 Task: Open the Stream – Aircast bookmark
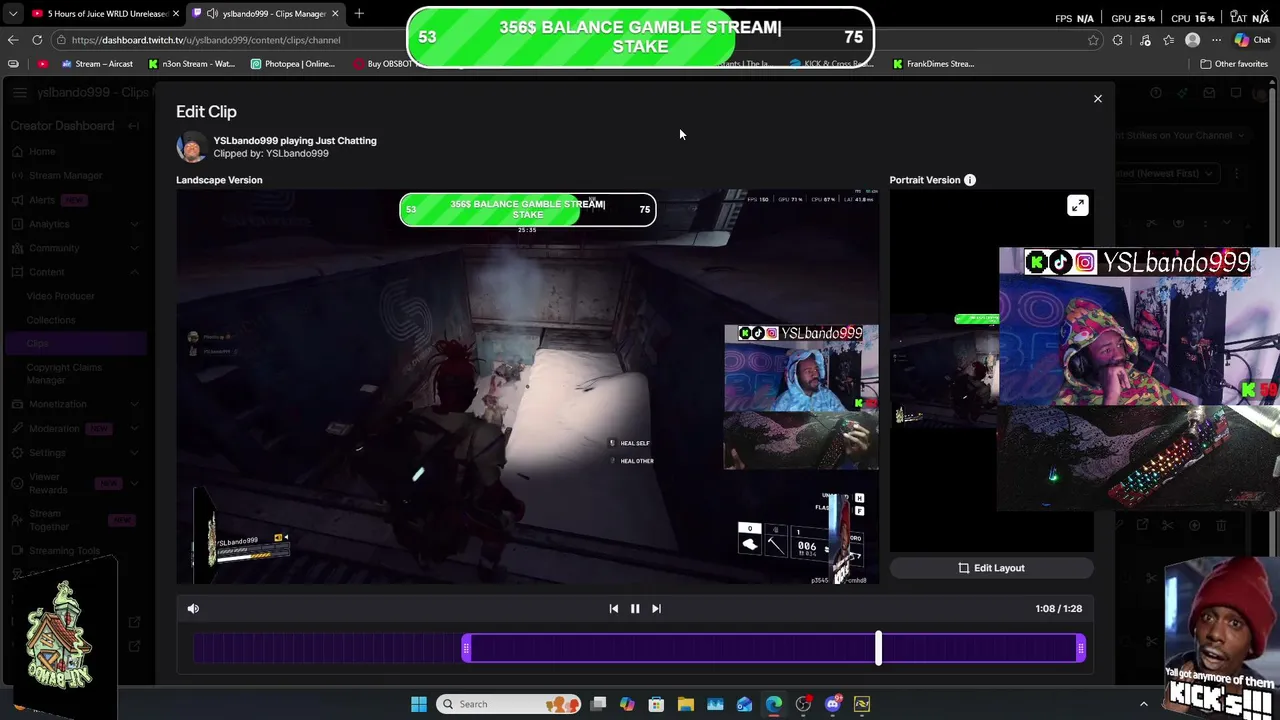coord(97,64)
